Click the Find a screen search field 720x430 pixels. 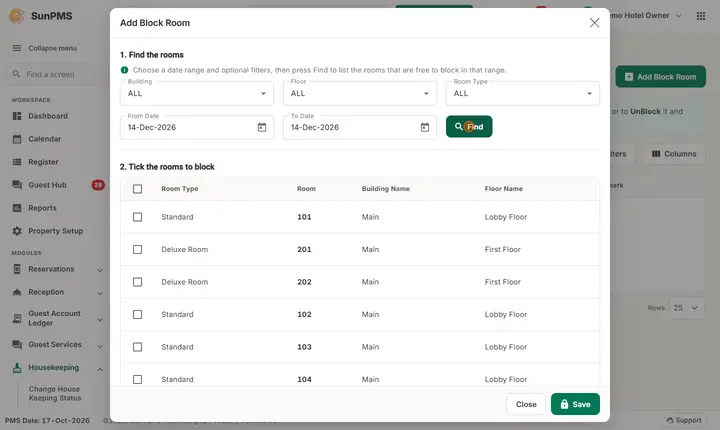[55, 74]
